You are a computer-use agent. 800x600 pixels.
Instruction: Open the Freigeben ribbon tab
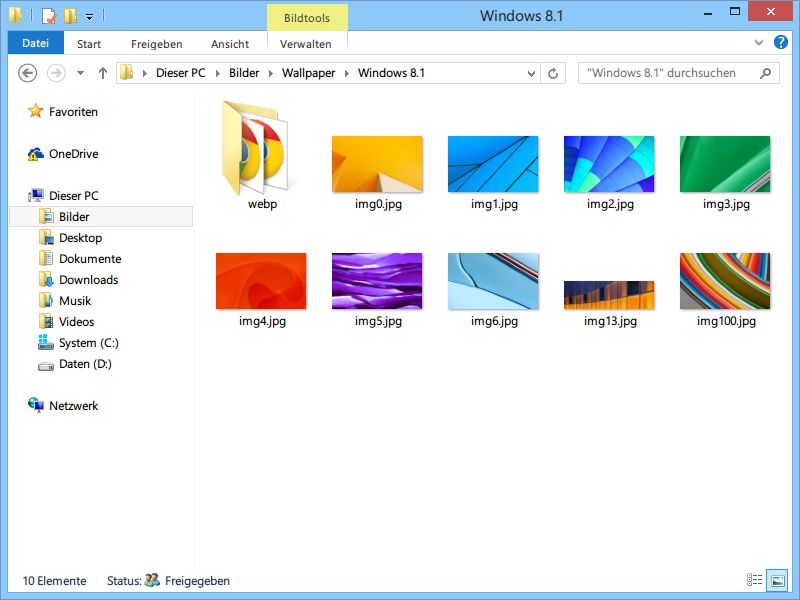pyautogui.click(x=156, y=44)
